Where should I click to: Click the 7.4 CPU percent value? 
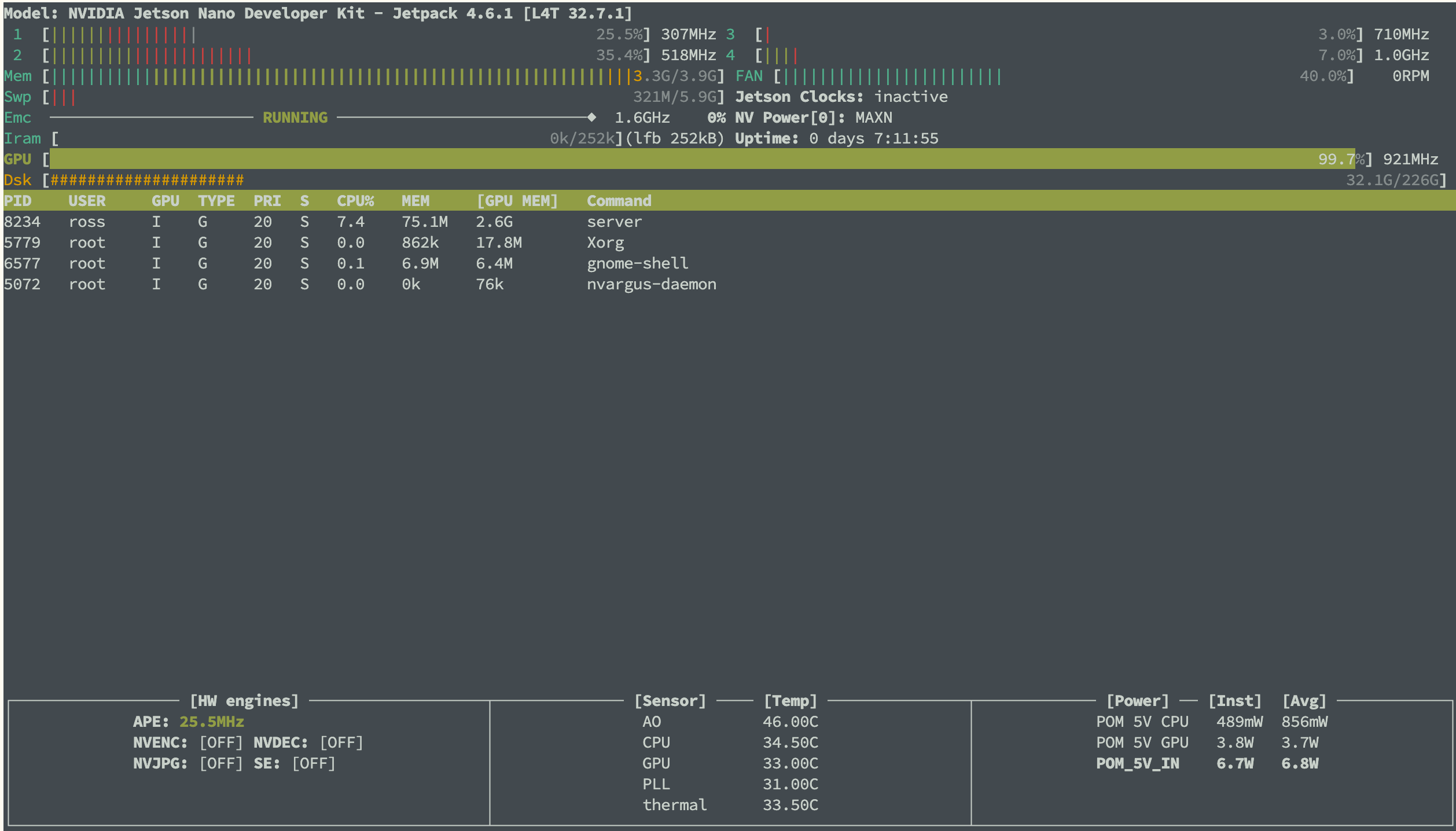tap(351, 222)
